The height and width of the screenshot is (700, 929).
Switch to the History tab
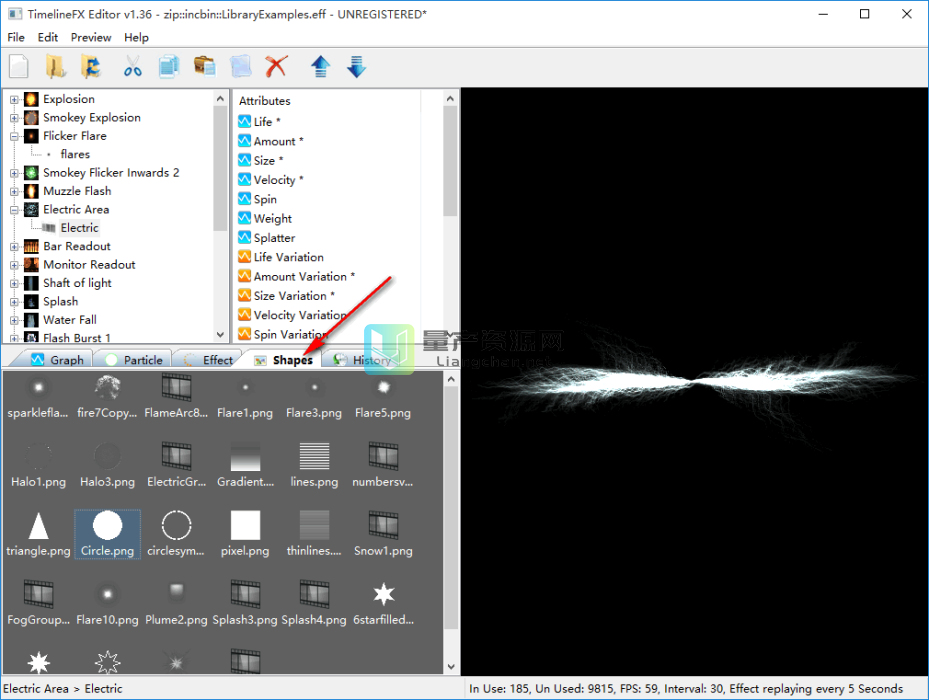363,360
